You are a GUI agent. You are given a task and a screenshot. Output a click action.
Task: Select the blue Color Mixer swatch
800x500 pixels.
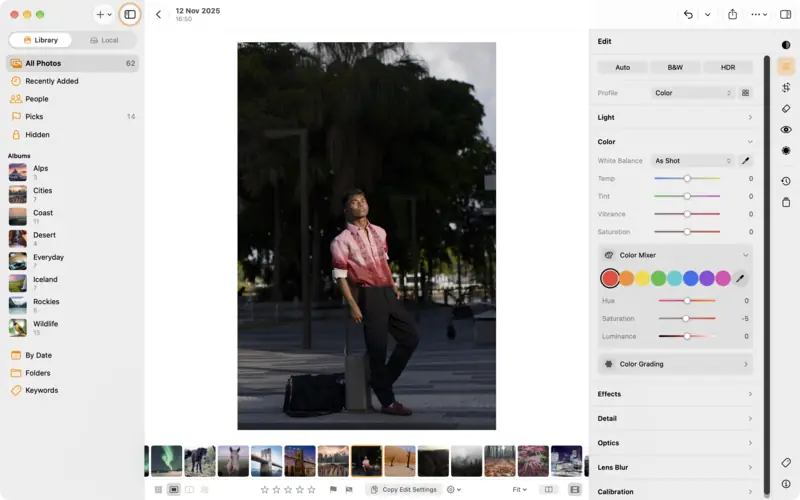point(690,278)
